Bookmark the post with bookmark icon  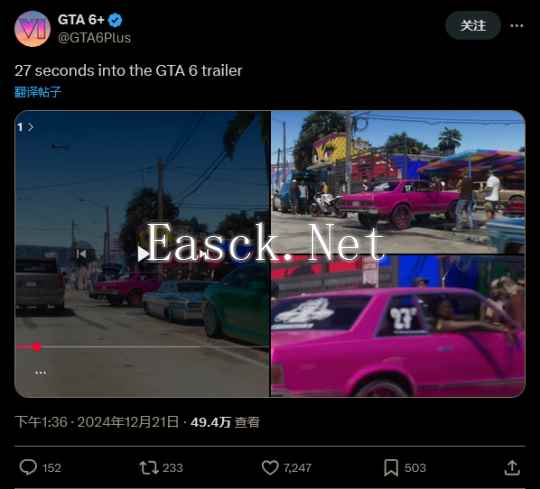tap(391, 468)
